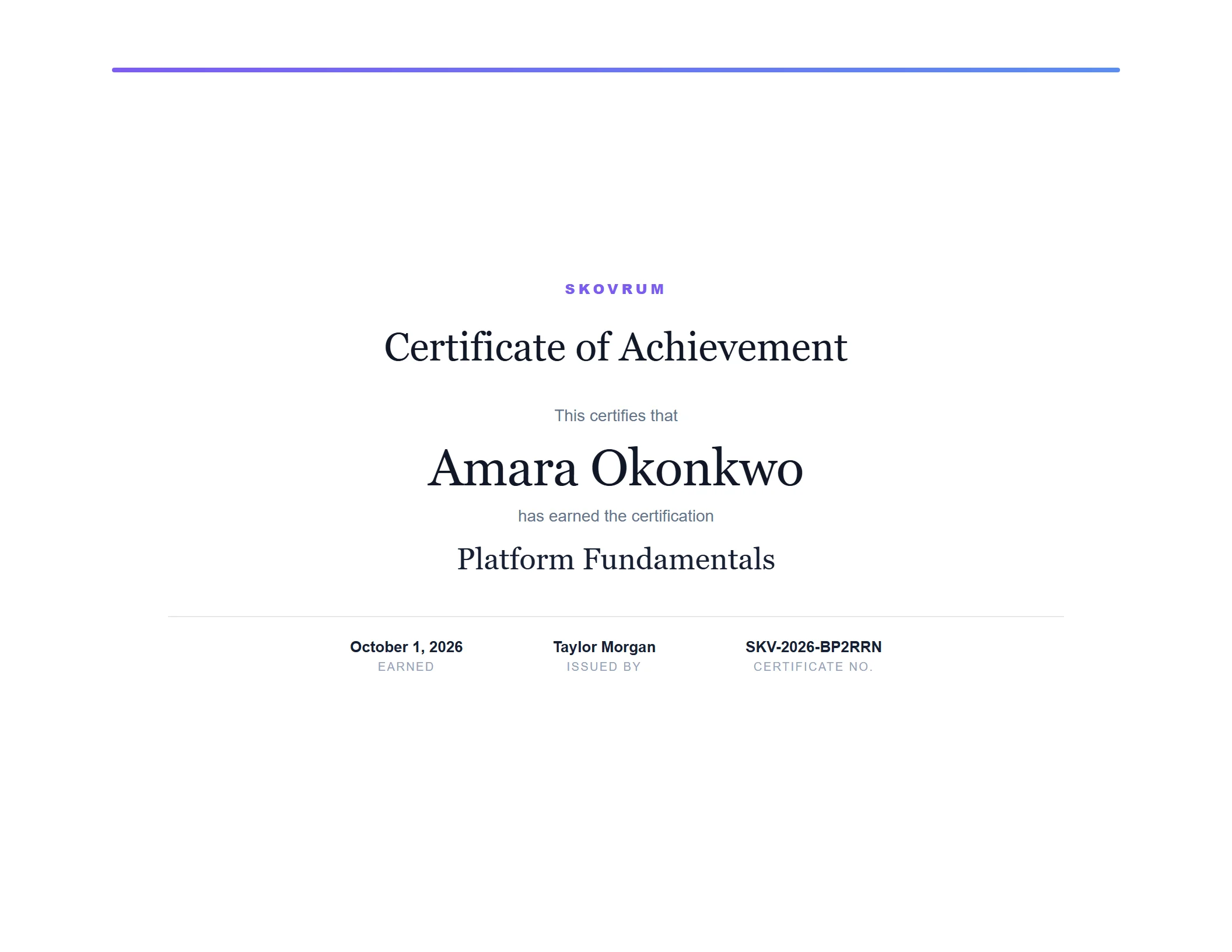Click the 'CERTIFICATE NO.' label
Screen dimensions: 1232x952
pos(813,667)
